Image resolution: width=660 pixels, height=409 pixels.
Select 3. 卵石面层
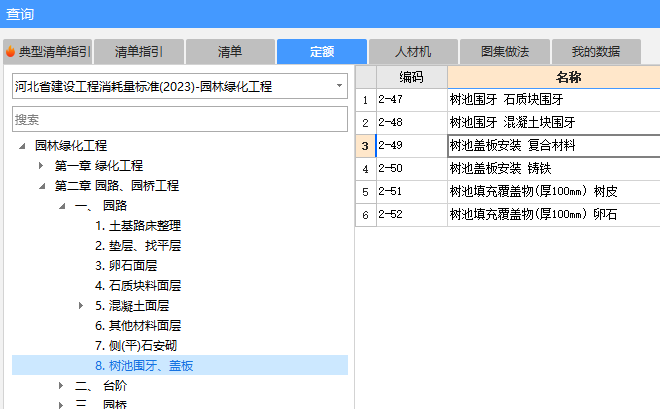126,266
